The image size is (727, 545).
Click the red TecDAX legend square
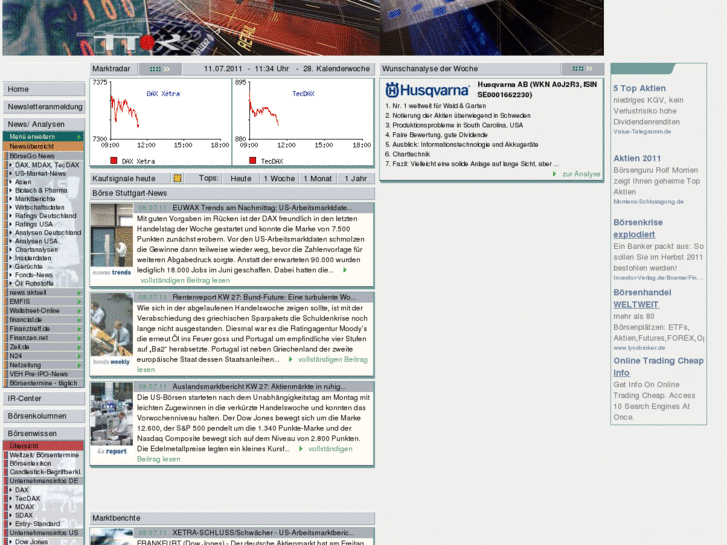tap(253, 160)
